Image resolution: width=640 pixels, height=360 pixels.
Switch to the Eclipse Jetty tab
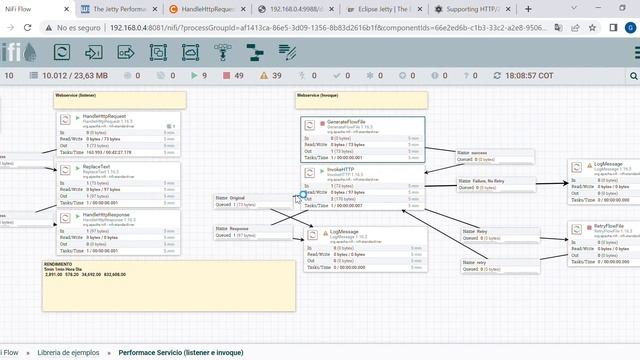point(384,9)
